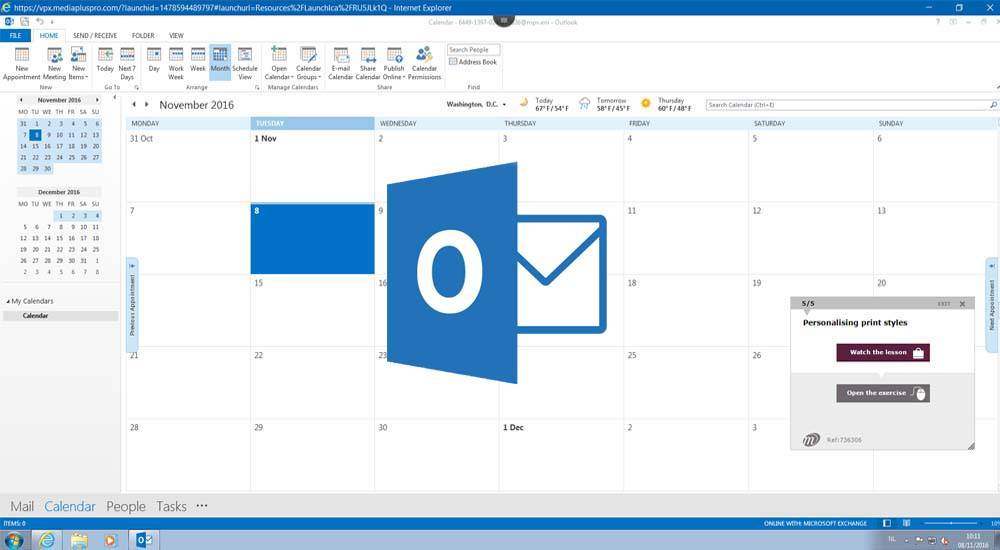Open the FILE tab
Viewport: 1000px width, 550px height.
point(15,35)
